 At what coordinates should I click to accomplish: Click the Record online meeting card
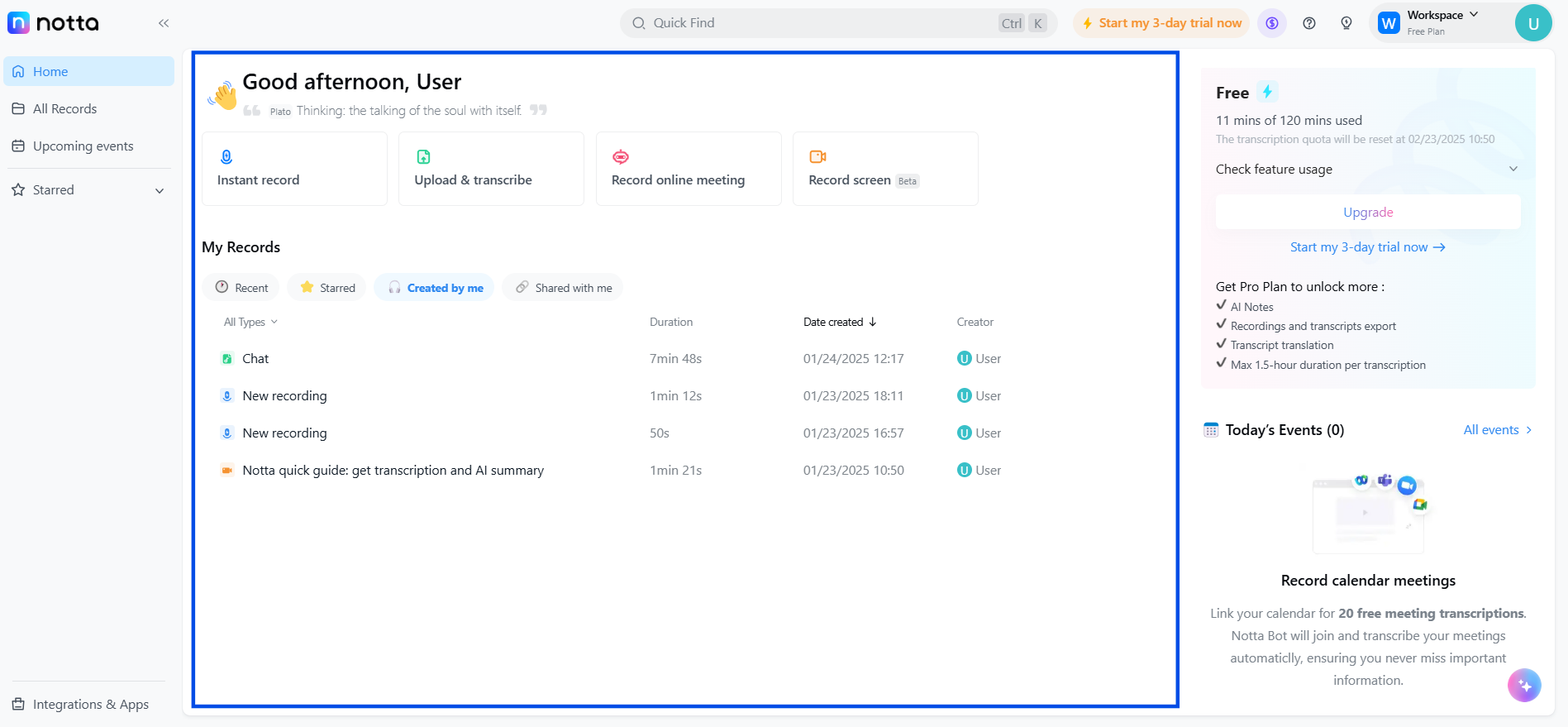tap(689, 169)
